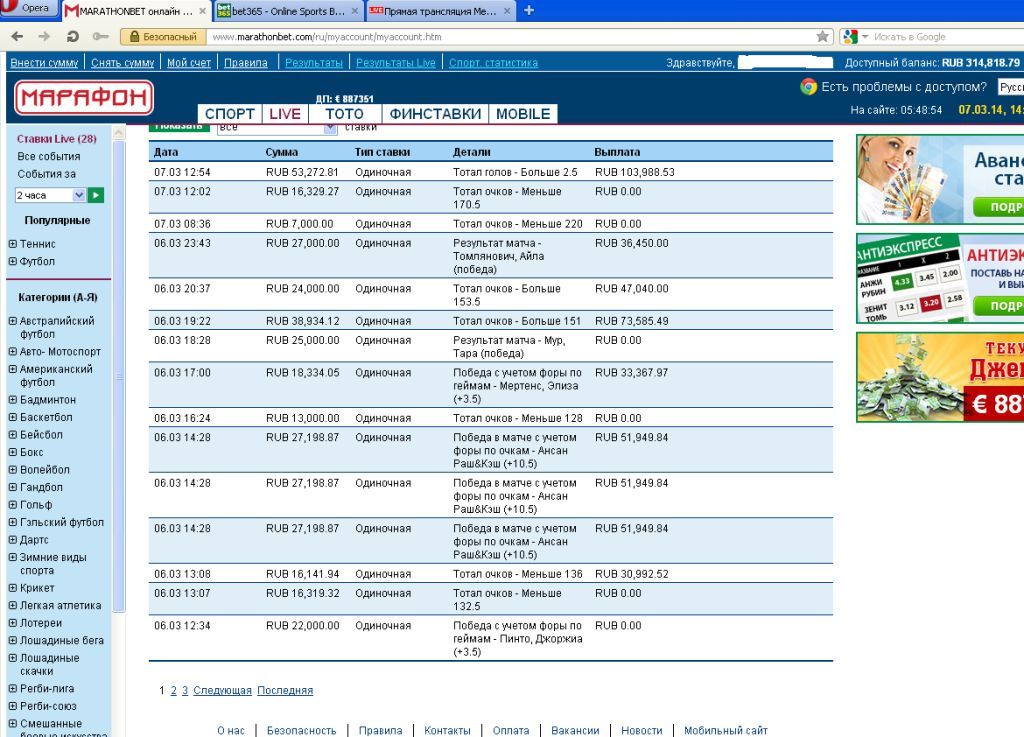Expand the Бокс category
The width and height of the screenshot is (1024, 737).
pyautogui.click(x=12, y=452)
